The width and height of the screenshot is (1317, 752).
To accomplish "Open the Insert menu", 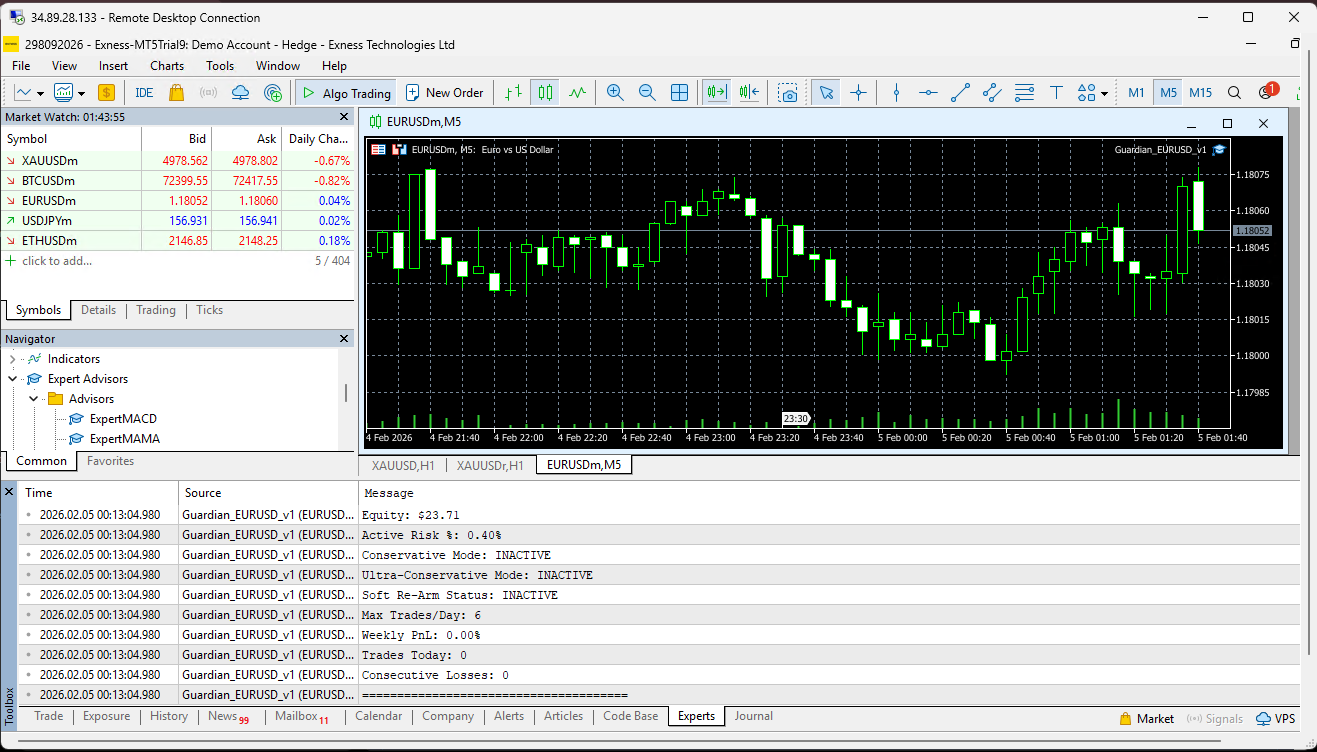I will tap(114, 66).
